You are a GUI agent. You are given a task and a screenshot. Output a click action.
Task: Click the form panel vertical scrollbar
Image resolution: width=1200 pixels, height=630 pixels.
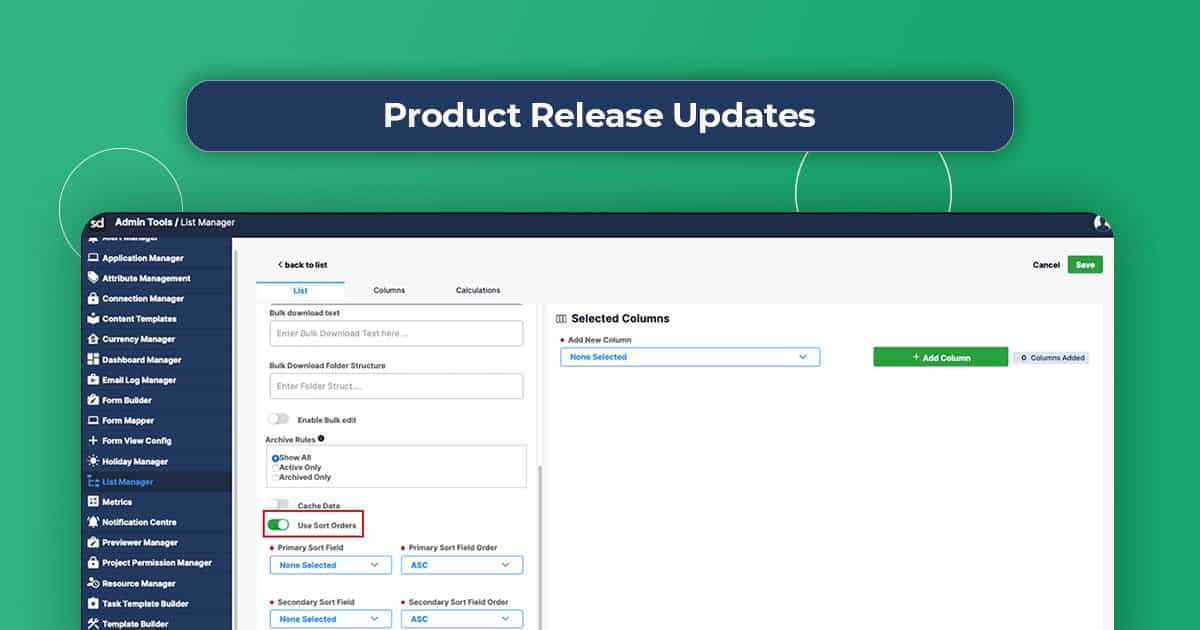[x=540, y=548]
